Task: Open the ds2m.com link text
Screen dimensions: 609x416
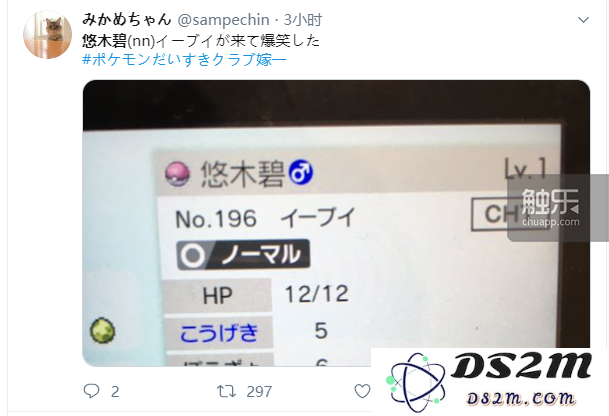Action: [x=520, y=399]
